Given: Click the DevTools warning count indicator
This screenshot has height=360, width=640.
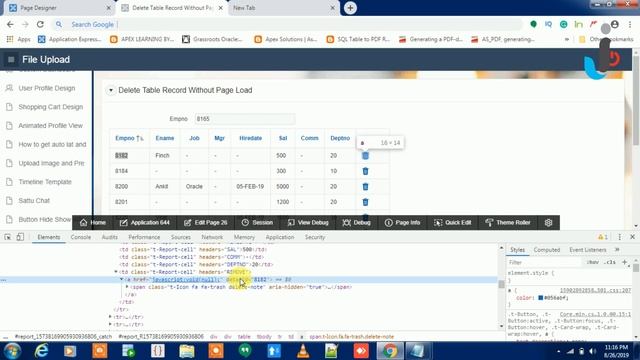Looking at the screenshot, I should click(x=603, y=237).
